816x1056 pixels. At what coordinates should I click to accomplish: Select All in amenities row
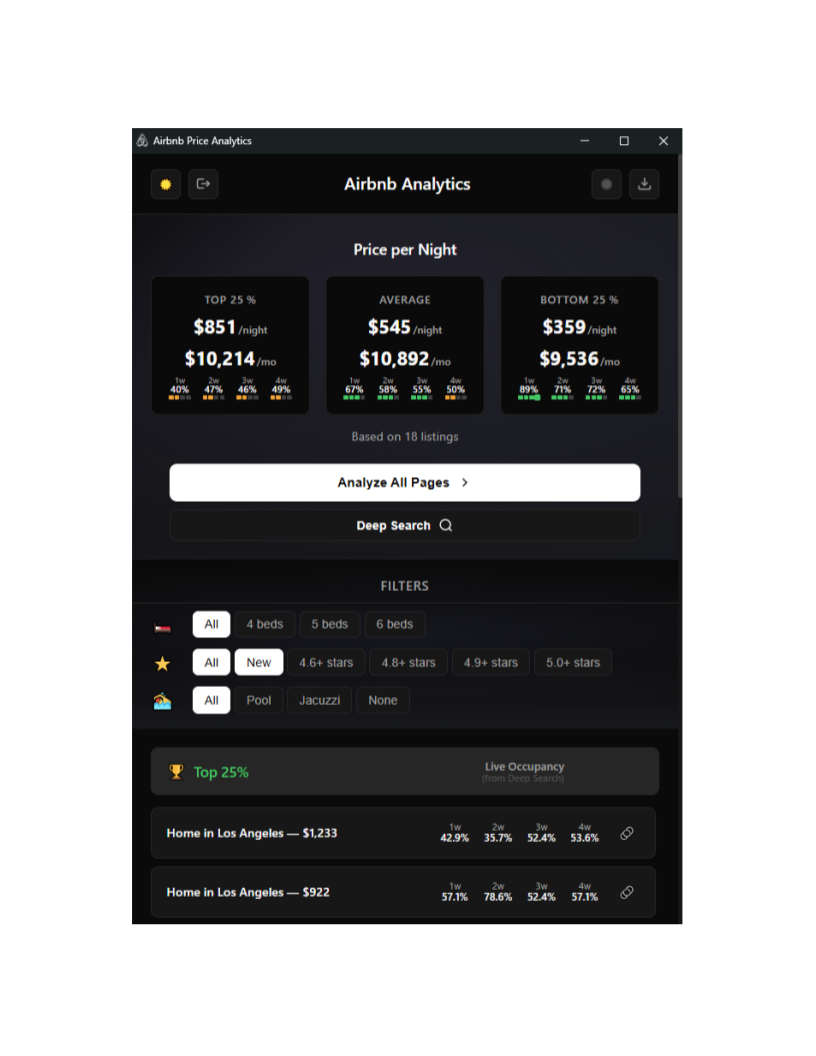(211, 700)
